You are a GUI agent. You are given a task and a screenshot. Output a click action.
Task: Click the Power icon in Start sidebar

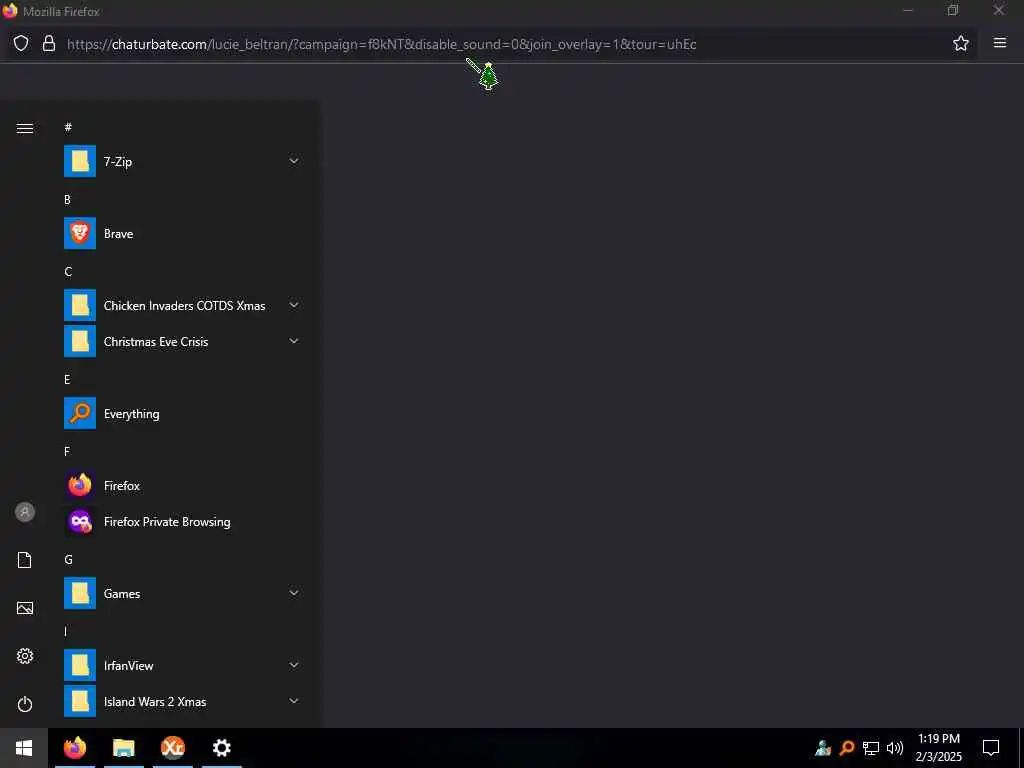click(25, 704)
